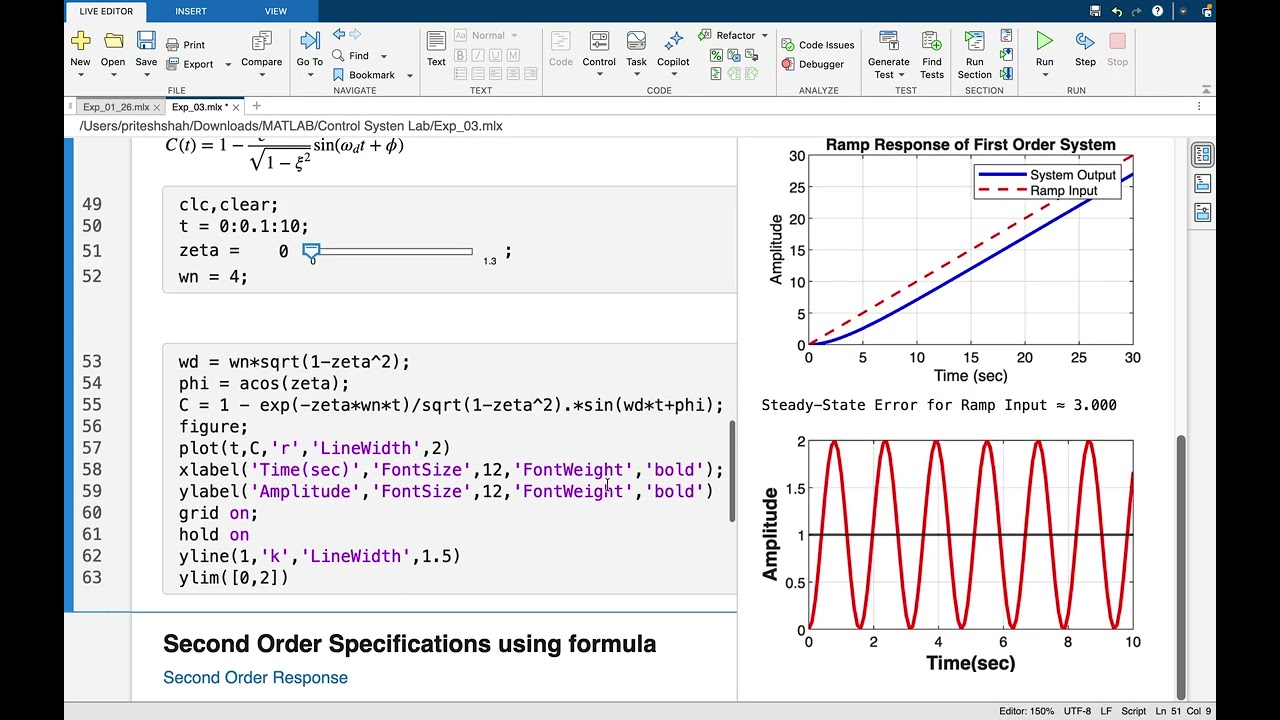The image size is (1280, 720).
Task: Click the UTF-8 encoding status
Action: (x=1078, y=711)
